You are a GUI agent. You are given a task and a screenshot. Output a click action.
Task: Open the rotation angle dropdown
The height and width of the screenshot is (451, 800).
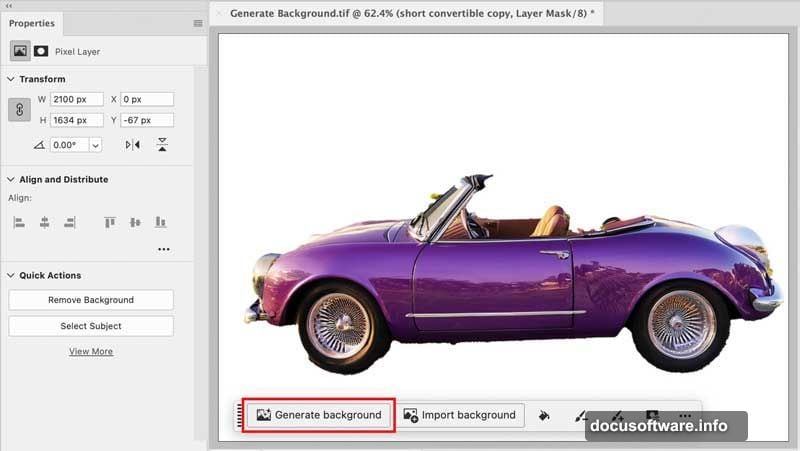click(95, 145)
